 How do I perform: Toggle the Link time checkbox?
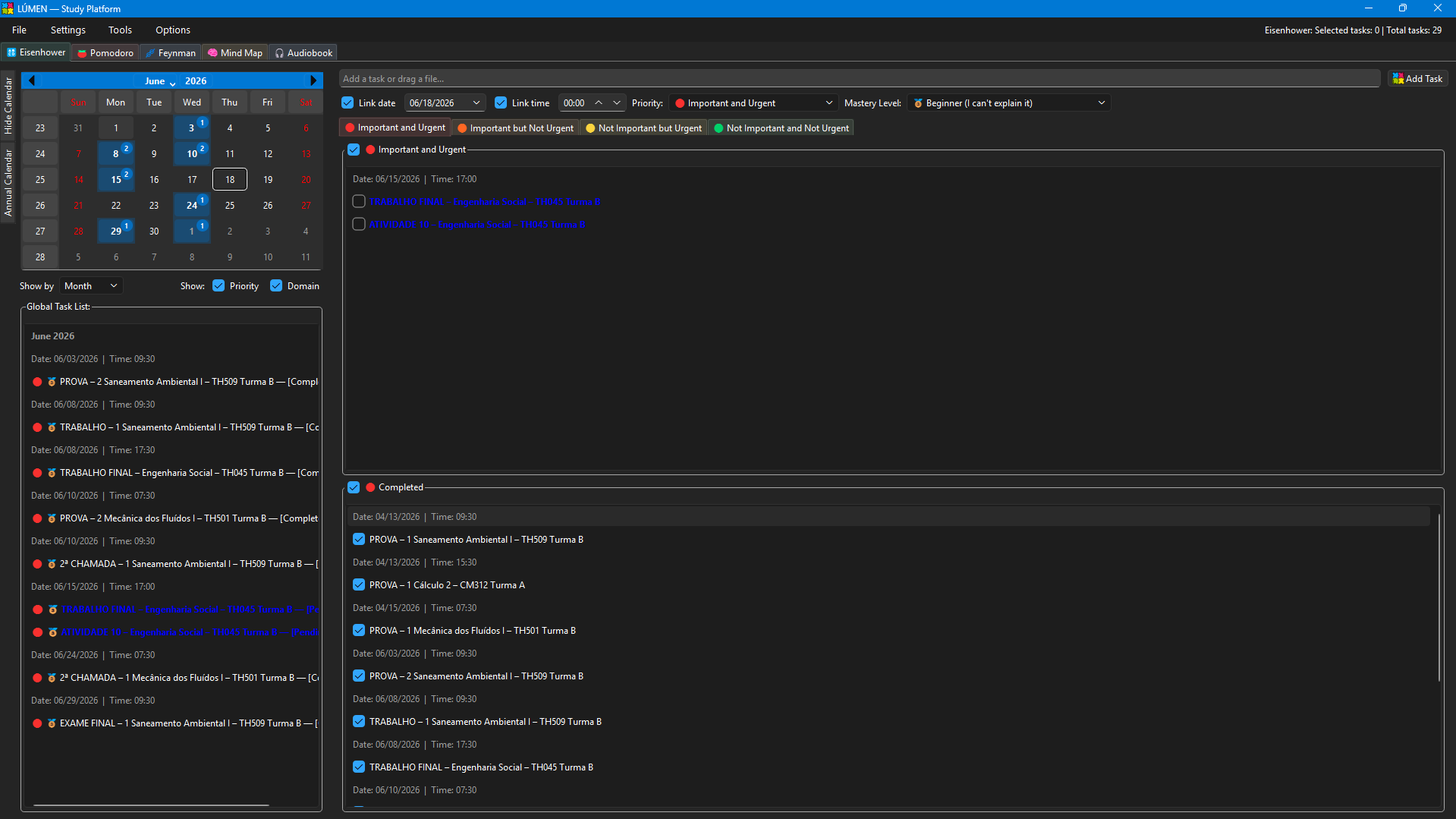click(x=501, y=103)
